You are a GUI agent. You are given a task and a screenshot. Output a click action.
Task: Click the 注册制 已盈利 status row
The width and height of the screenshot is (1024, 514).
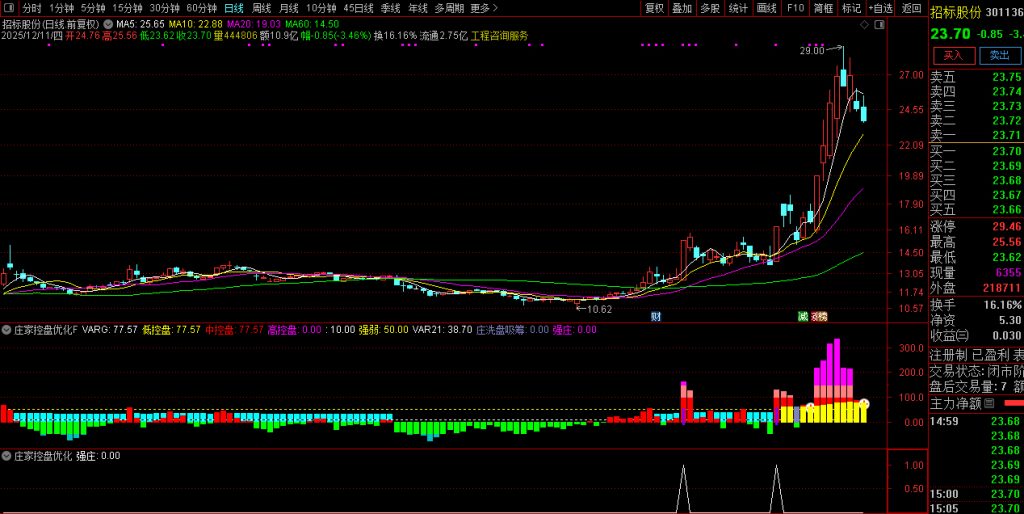click(x=976, y=355)
